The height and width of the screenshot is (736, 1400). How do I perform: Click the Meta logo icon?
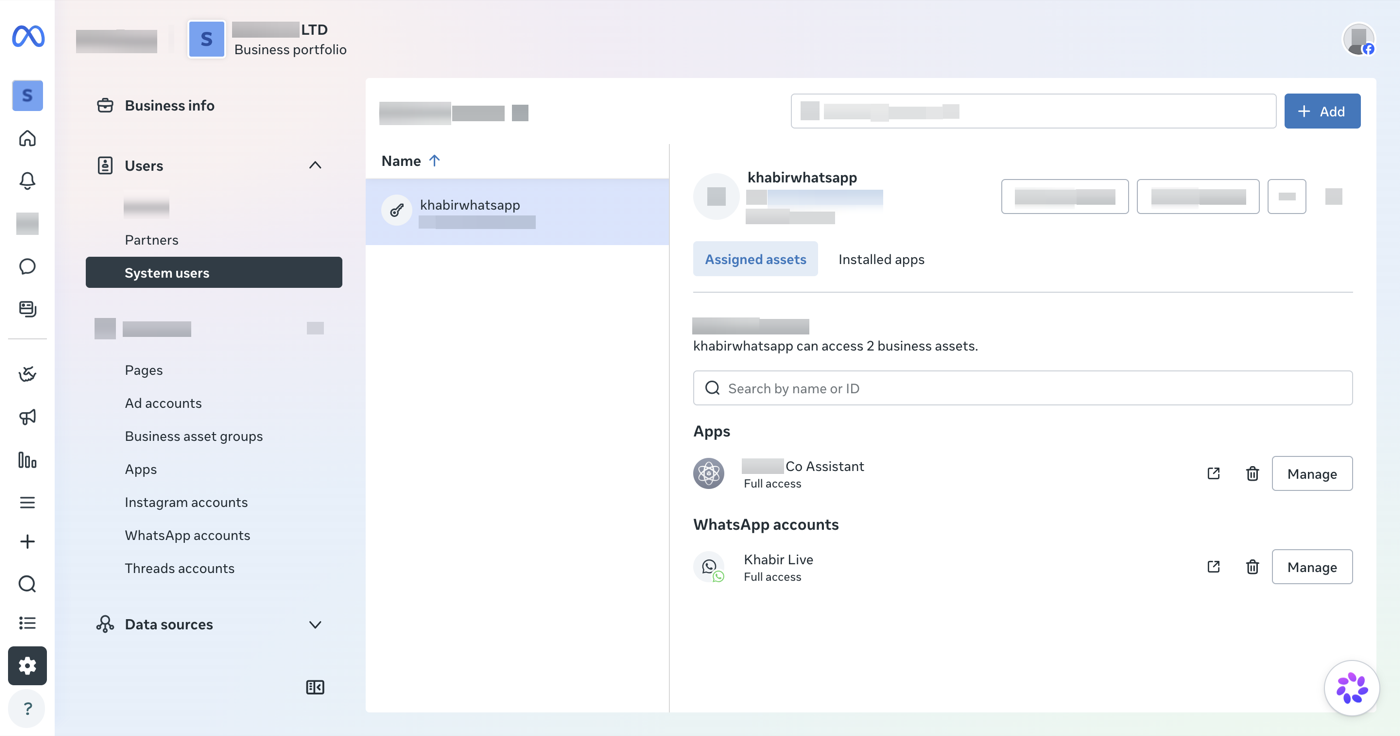coord(28,37)
